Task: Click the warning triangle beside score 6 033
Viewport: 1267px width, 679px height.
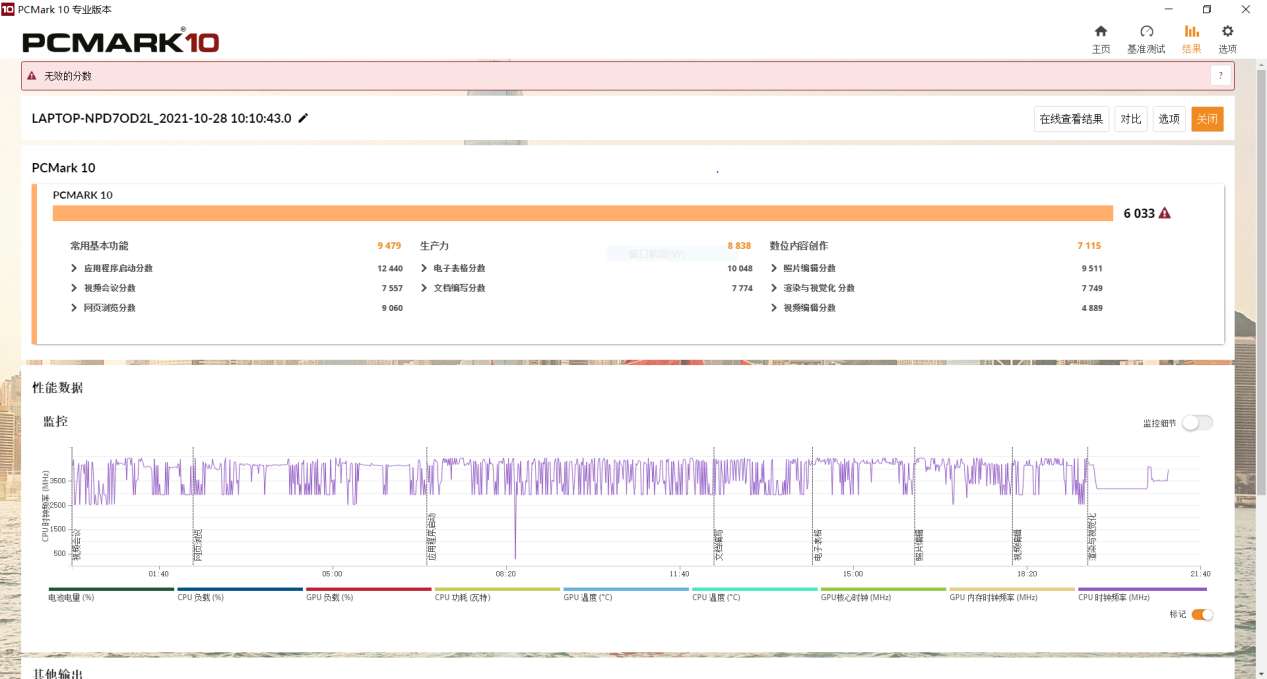Action: tap(1164, 213)
